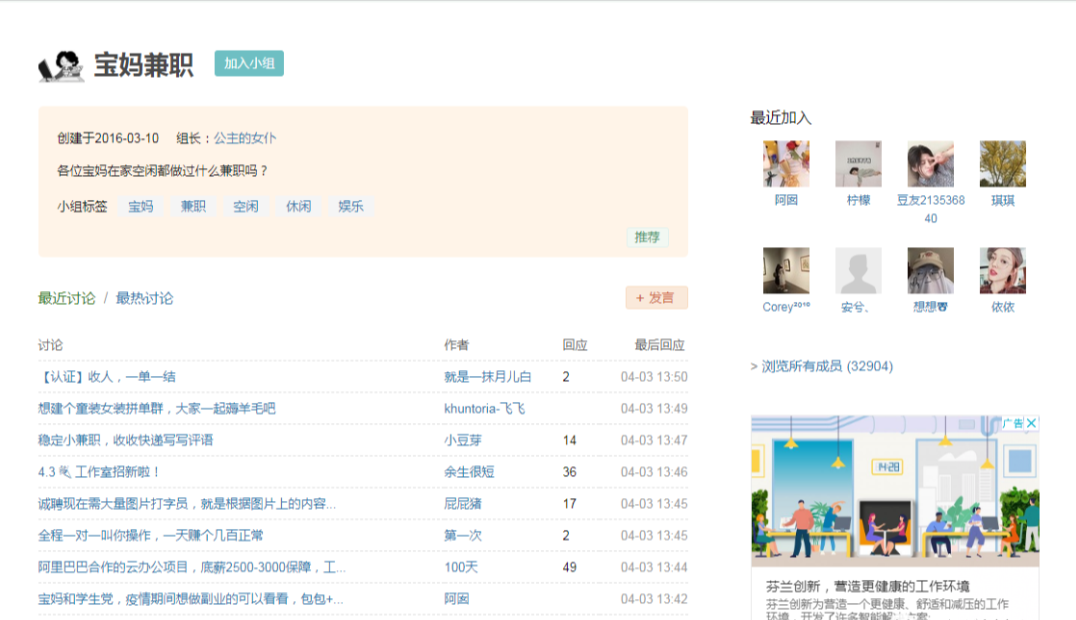Open topic 宝妈和学生党，疫情期间想做副业

coord(190,599)
